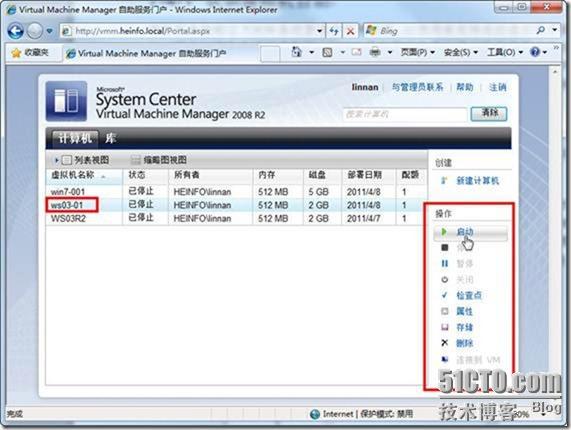Select the 库 tab
Viewport: 571px width, 430px height.
point(111,138)
